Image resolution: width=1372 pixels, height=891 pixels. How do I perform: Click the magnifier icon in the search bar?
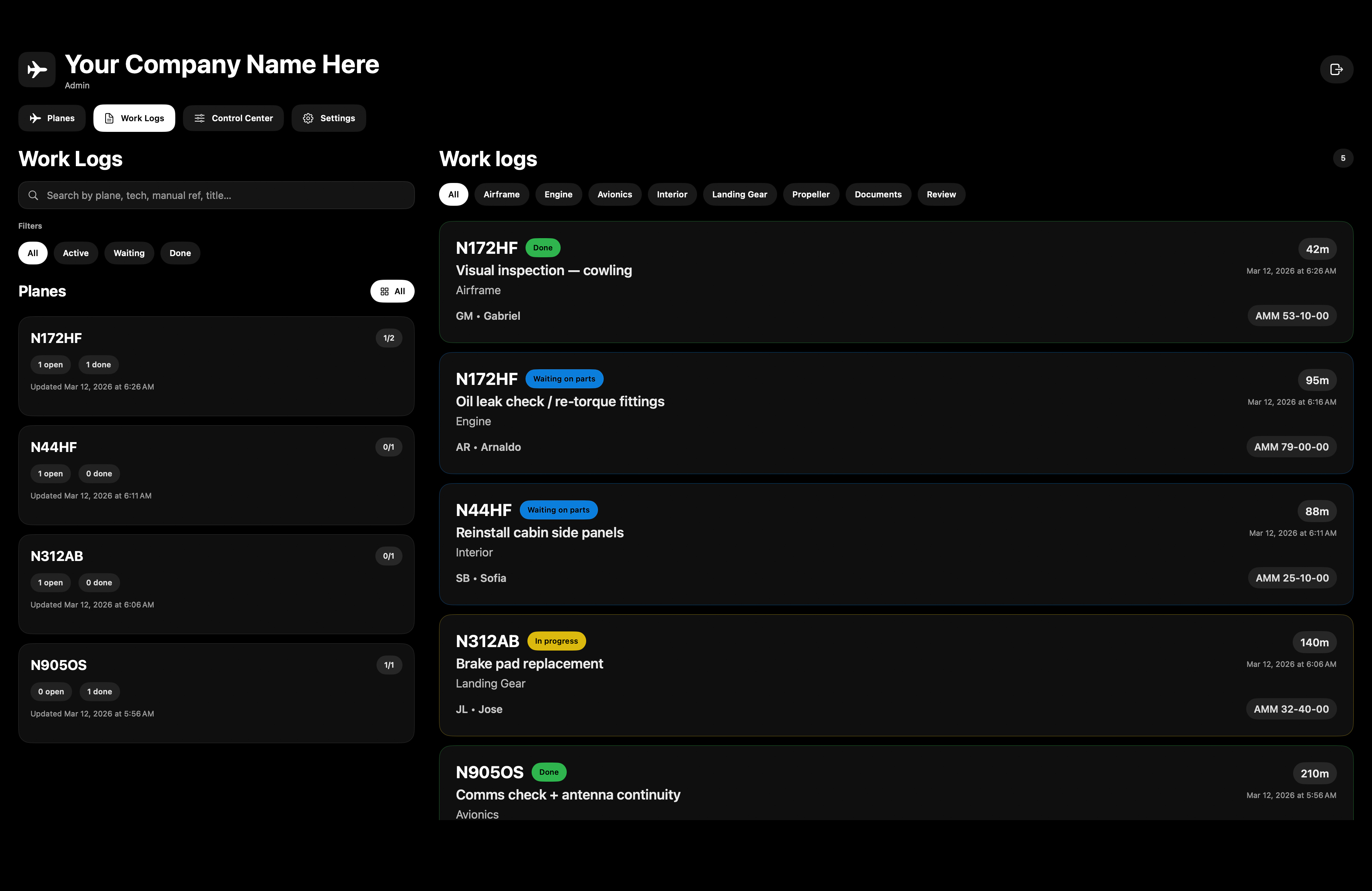tap(34, 195)
